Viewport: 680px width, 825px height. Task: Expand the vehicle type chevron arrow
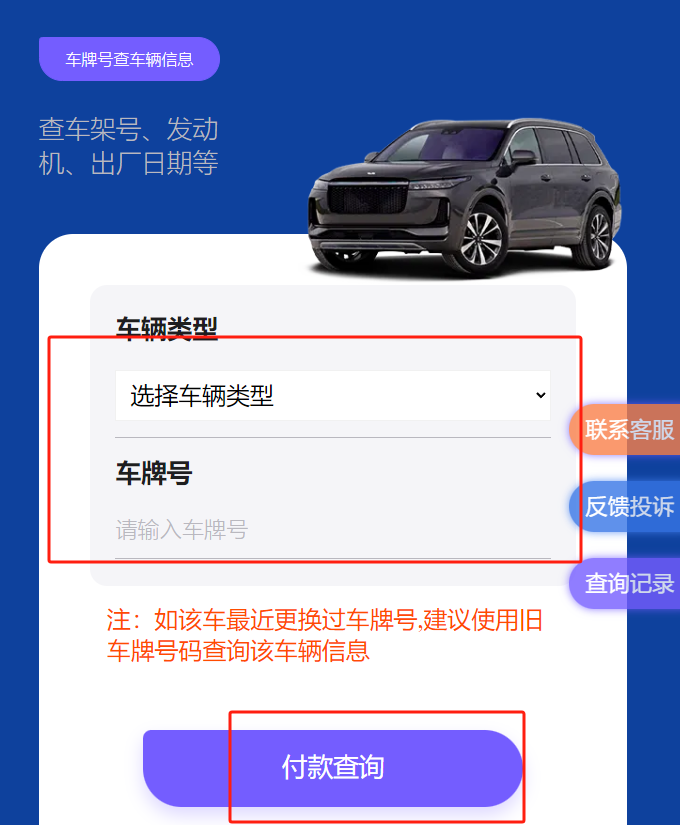coord(541,395)
